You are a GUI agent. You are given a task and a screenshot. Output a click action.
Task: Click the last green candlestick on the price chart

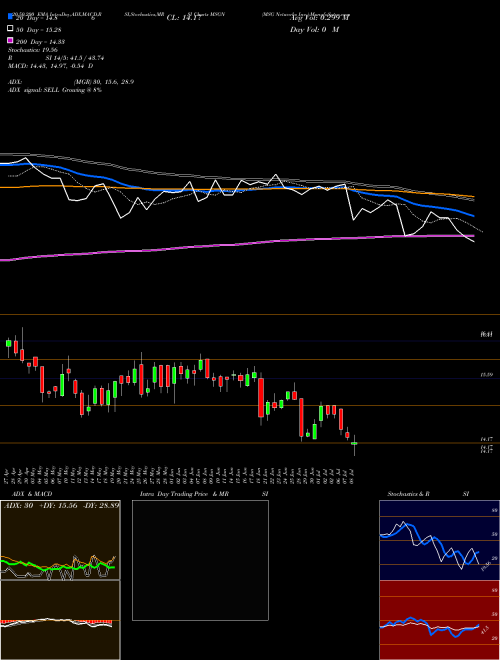tap(354, 444)
